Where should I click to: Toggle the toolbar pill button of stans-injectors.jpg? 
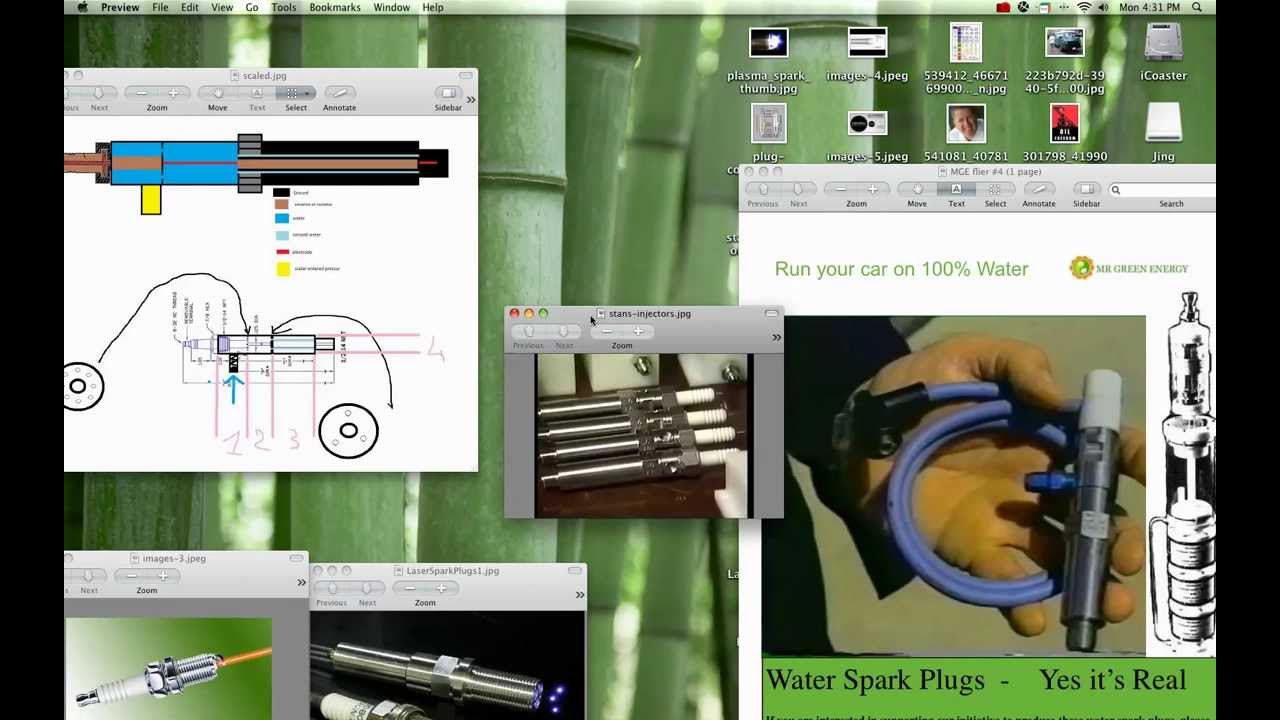point(771,314)
